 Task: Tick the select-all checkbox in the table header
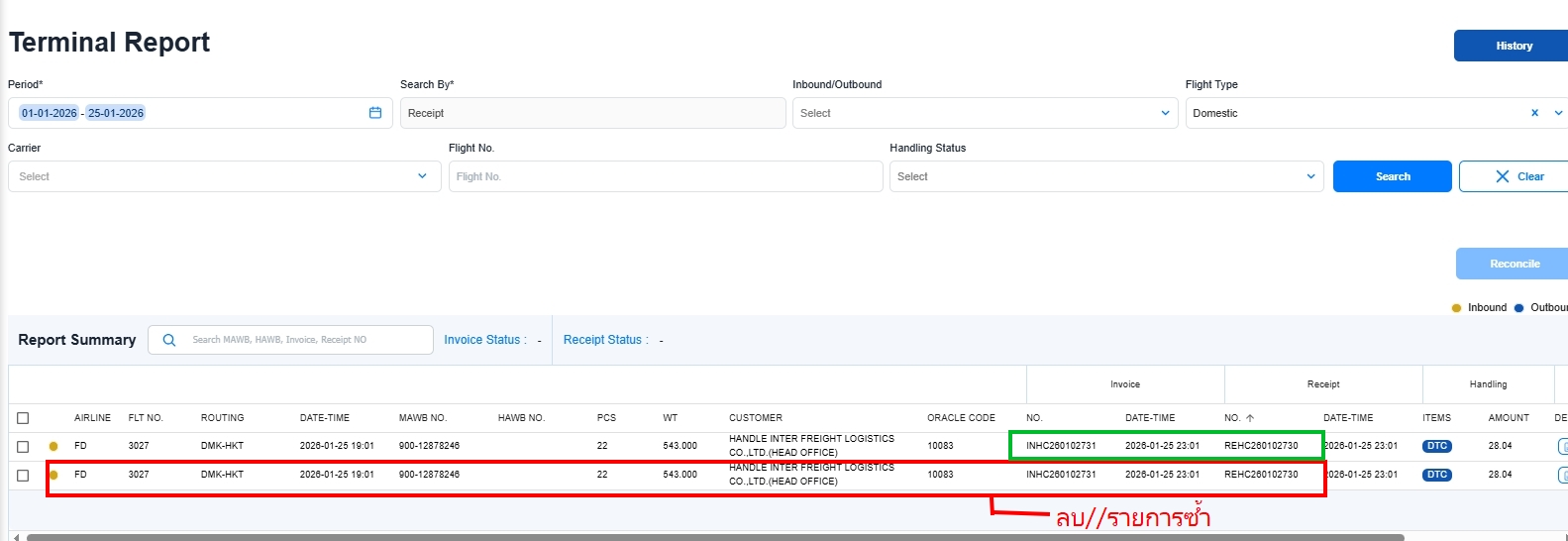click(x=23, y=418)
